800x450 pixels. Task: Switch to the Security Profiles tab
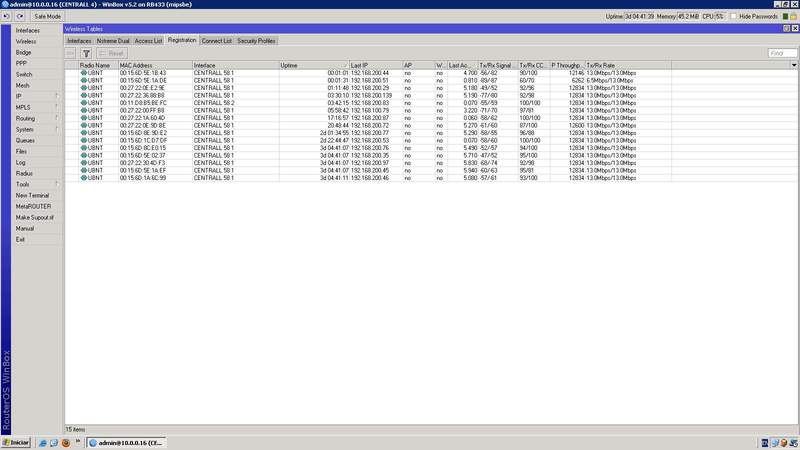point(256,41)
